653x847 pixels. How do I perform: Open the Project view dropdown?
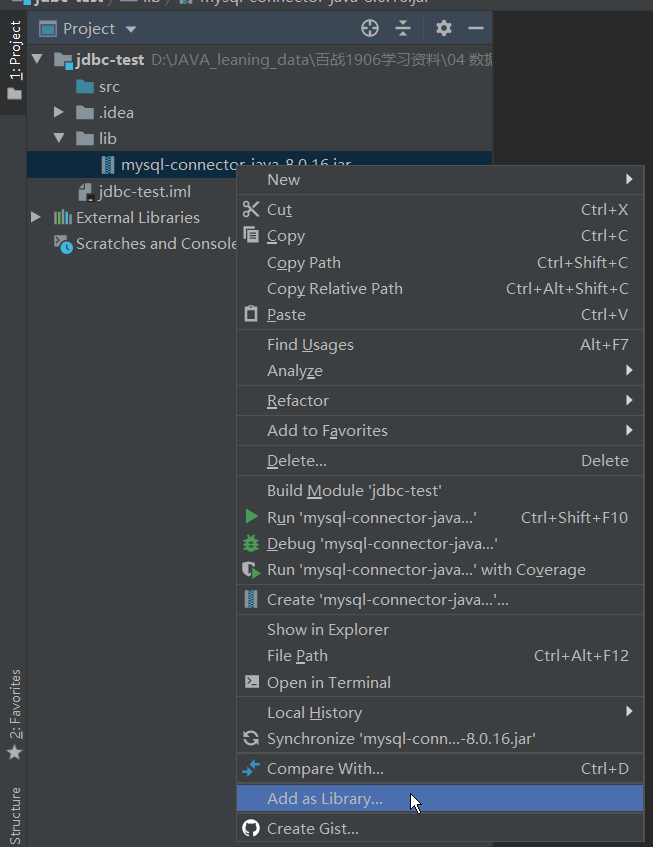pyautogui.click(x=131, y=29)
